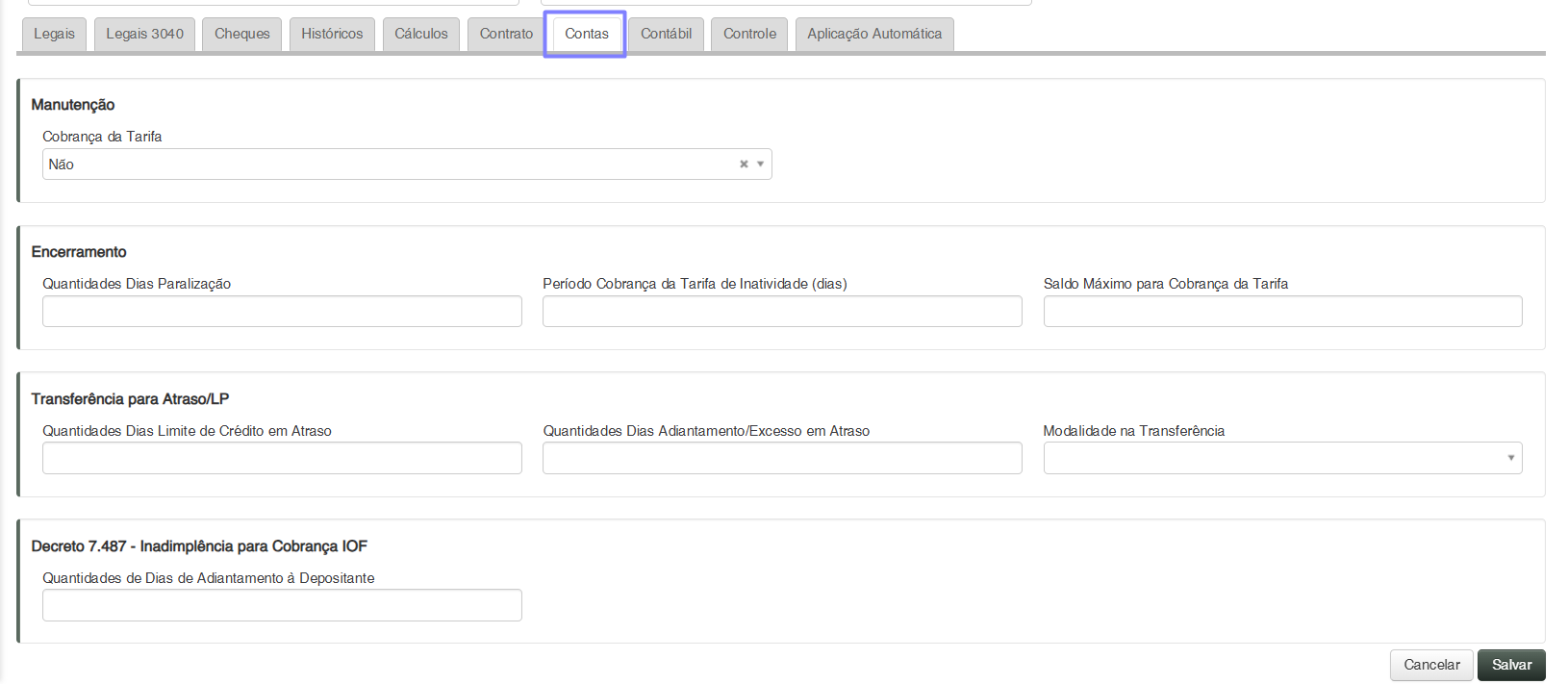Clear the Cobrança da Tarifa selection
1568x684 pixels.
pyautogui.click(x=744, y=165)
